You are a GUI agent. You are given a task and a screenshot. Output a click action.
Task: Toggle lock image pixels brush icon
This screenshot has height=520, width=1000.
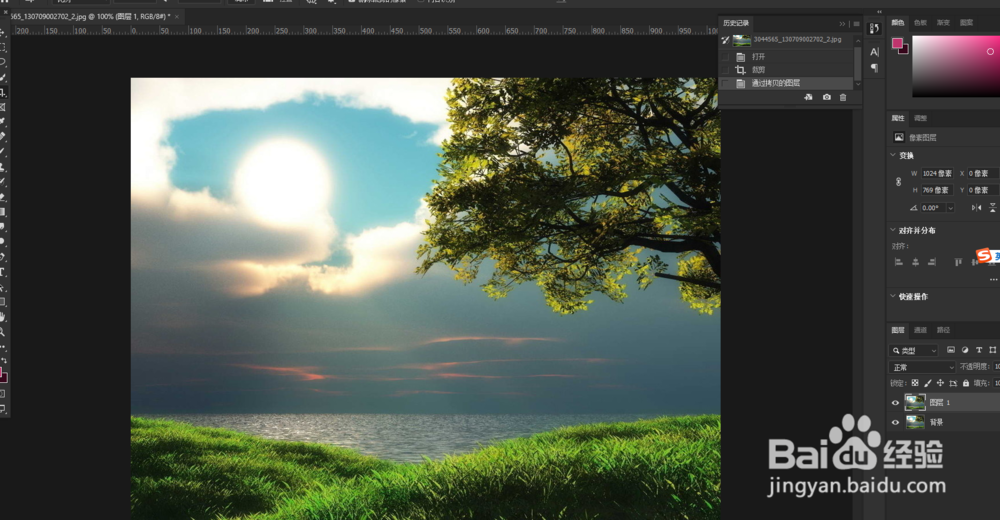[927, 383]
